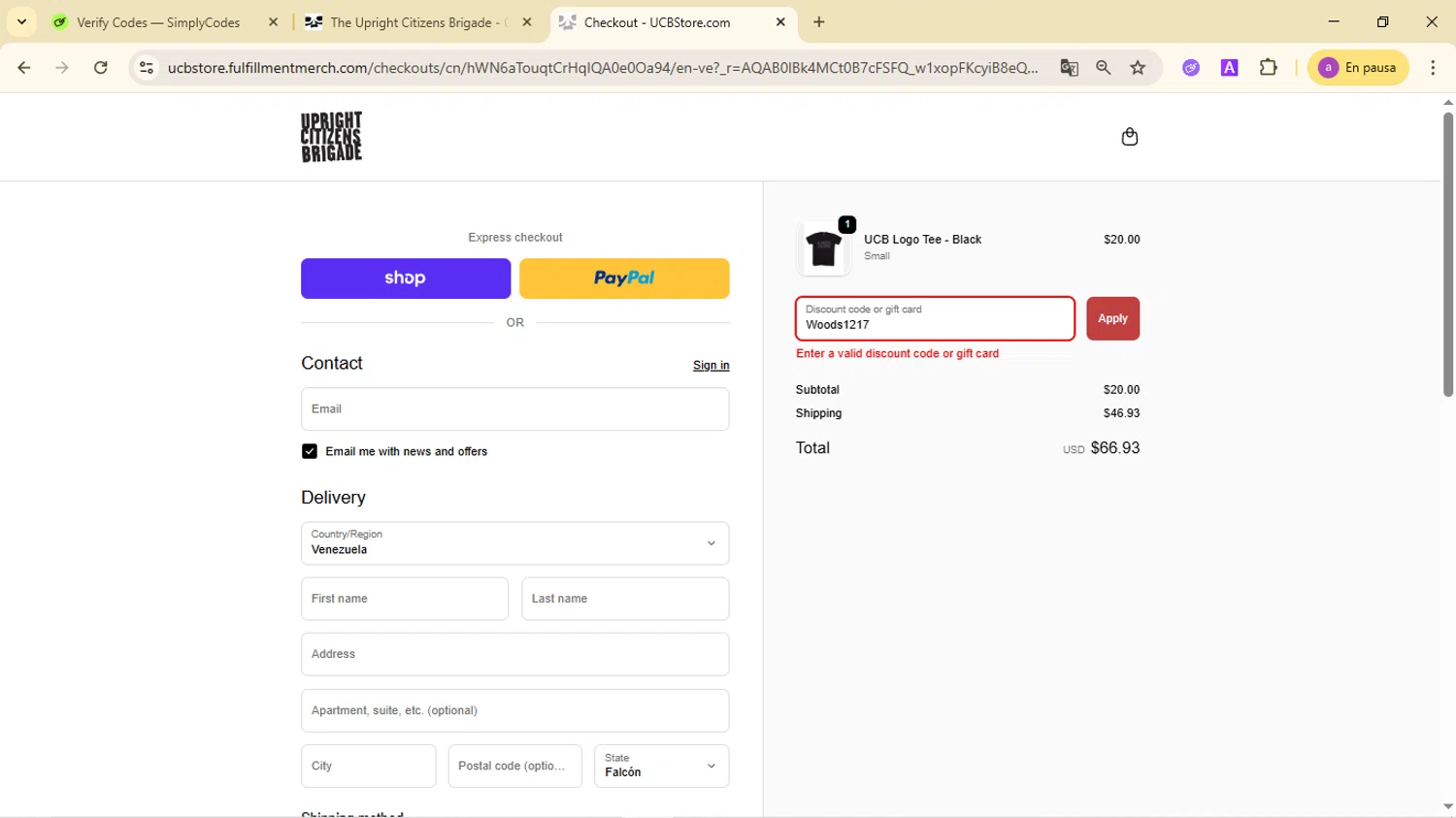Apply the discount code
This screenshot has height=818, width=1456.
1112,318
